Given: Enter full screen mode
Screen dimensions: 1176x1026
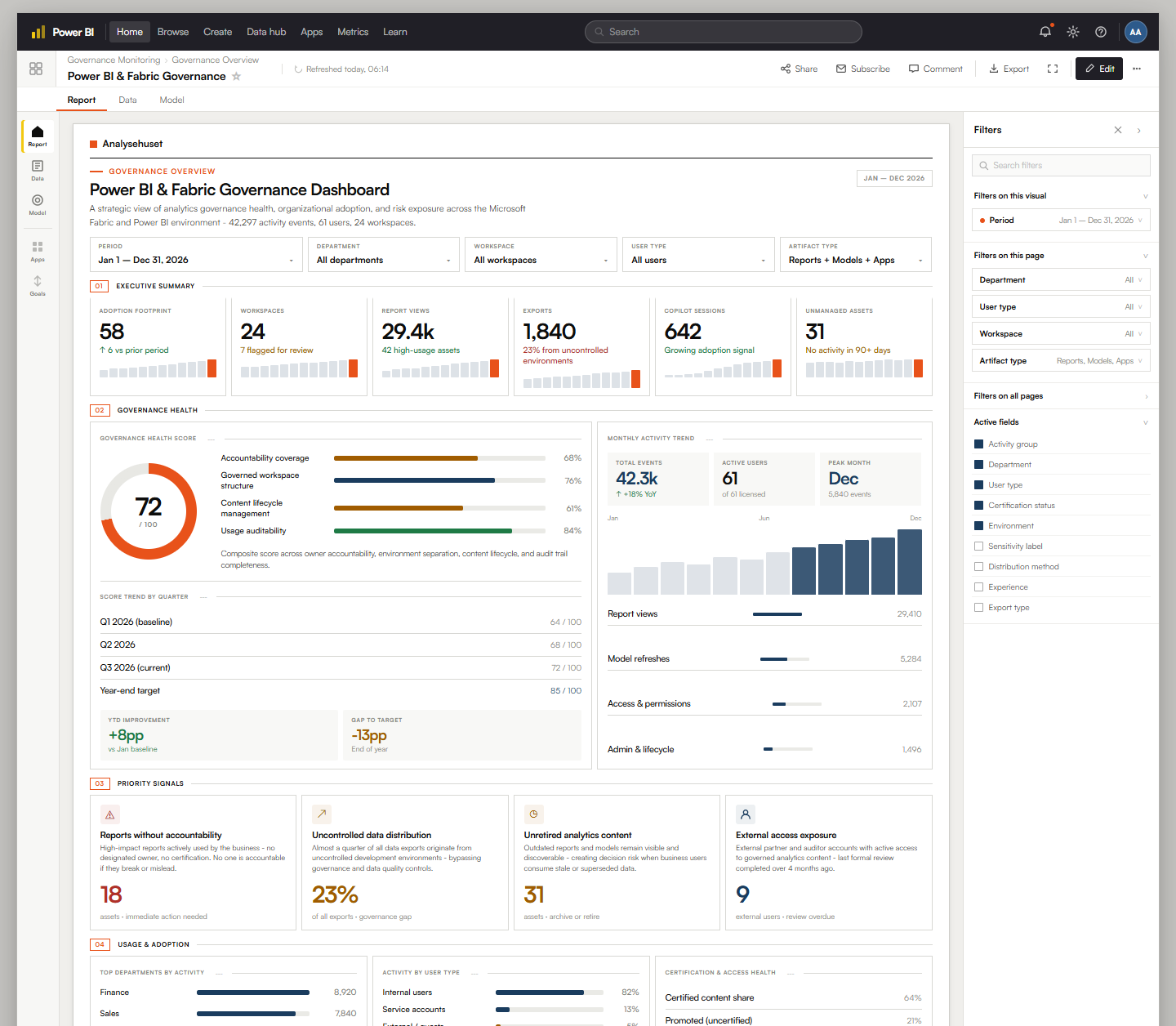Looking at the screenshot, I should click(1053, 69).
